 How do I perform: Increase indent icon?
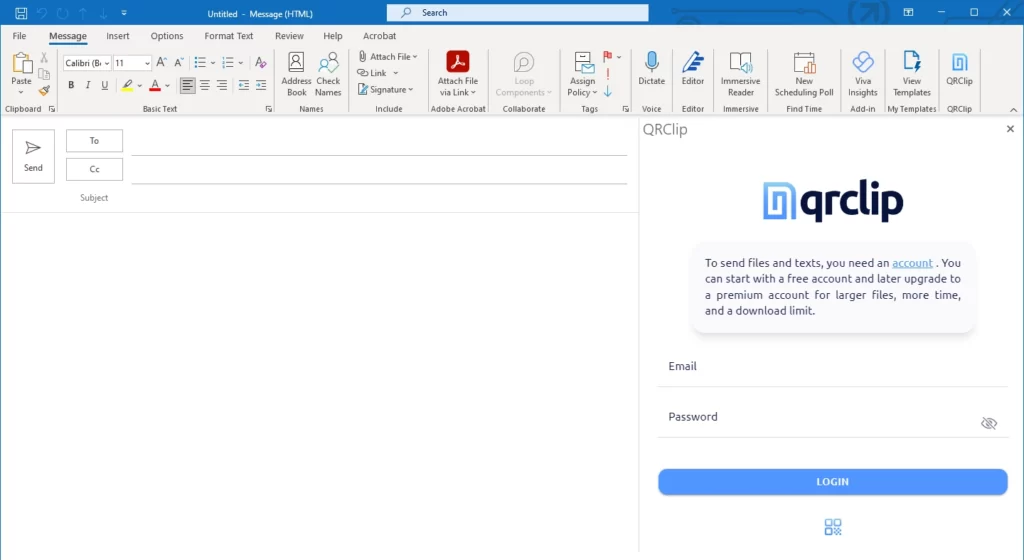pyautogui.click(x=261, y=85)
